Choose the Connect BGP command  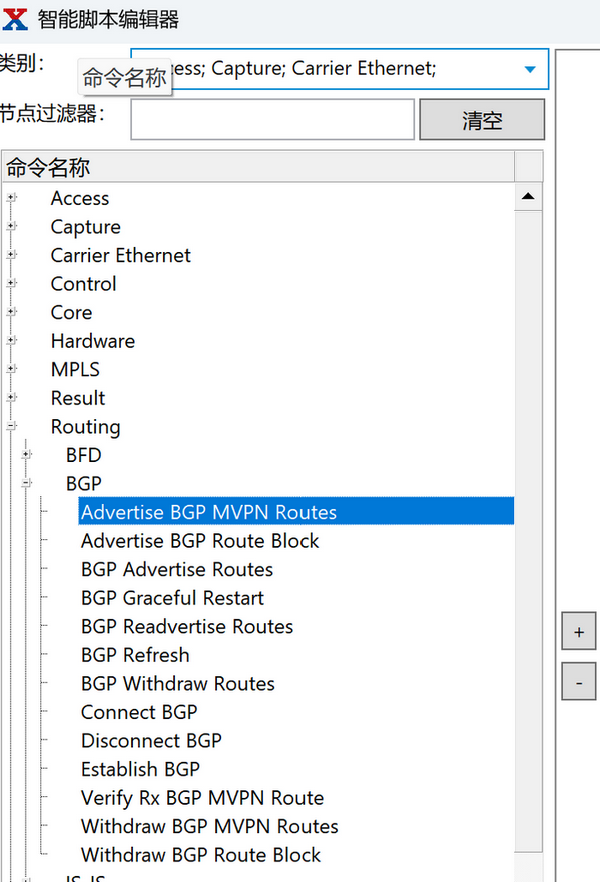tap(139, 712)
